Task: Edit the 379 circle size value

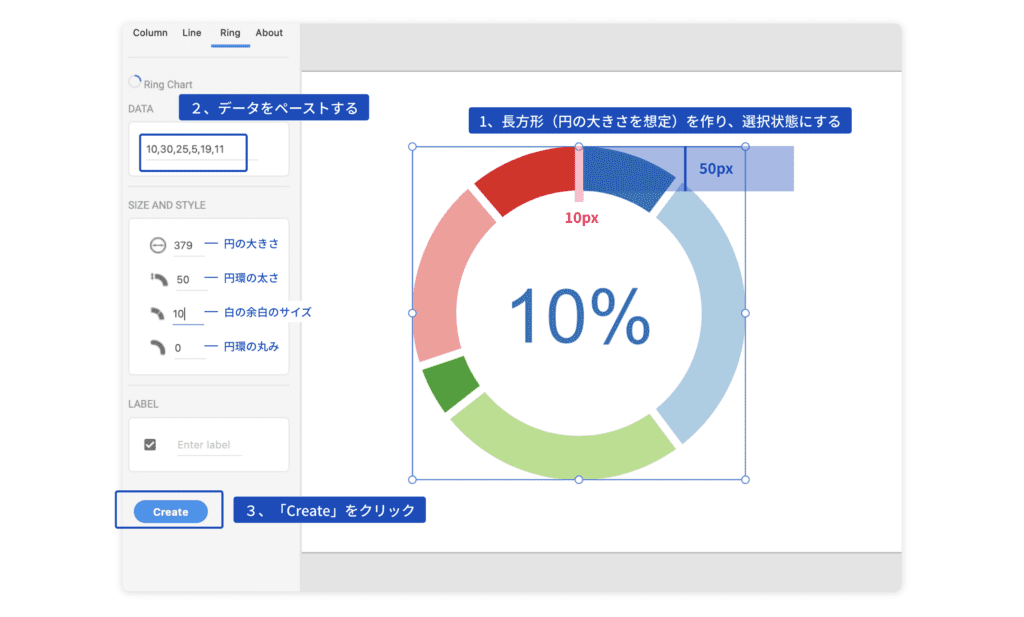Action: 186,243
